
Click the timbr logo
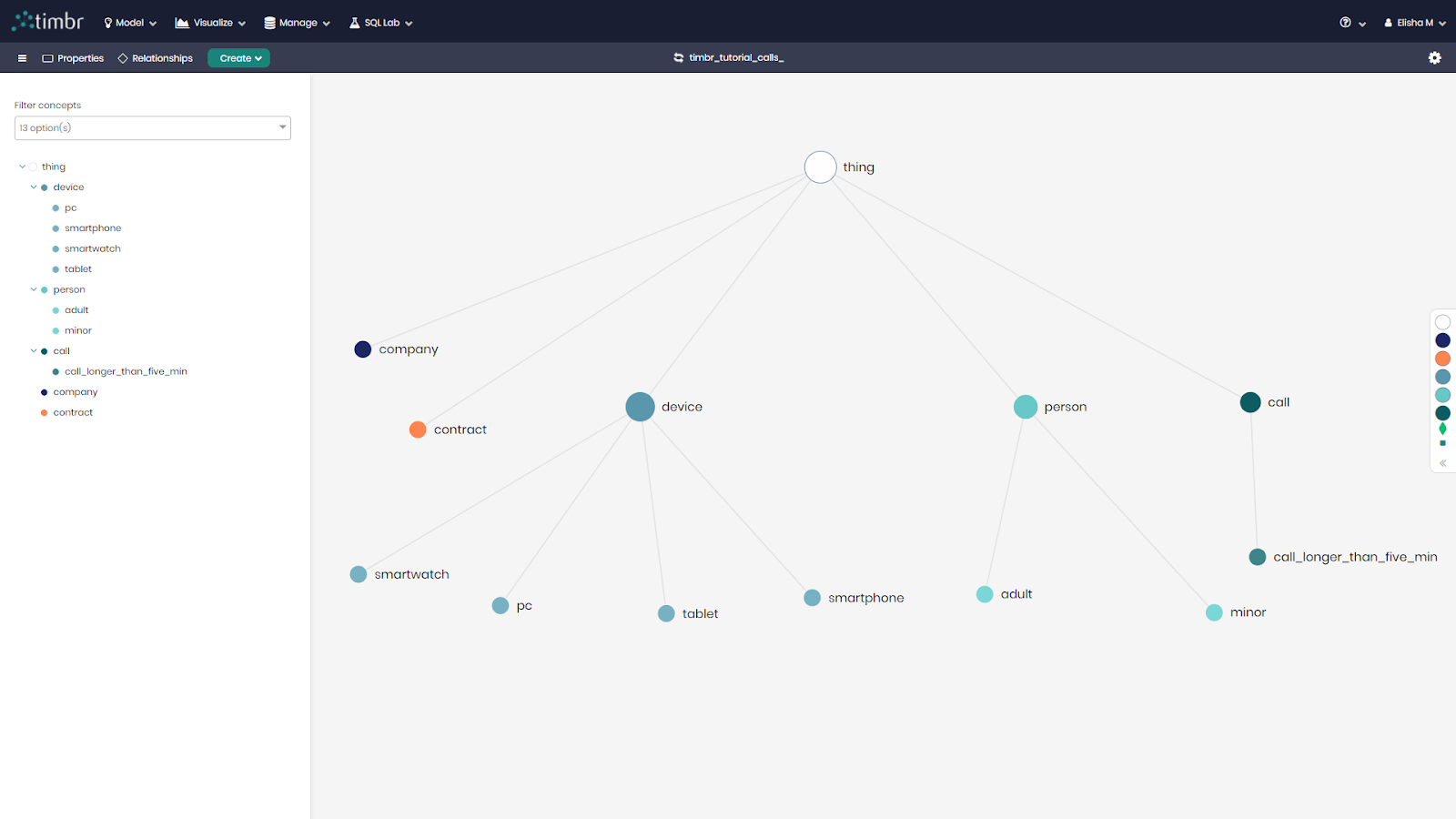pos(47,22)
